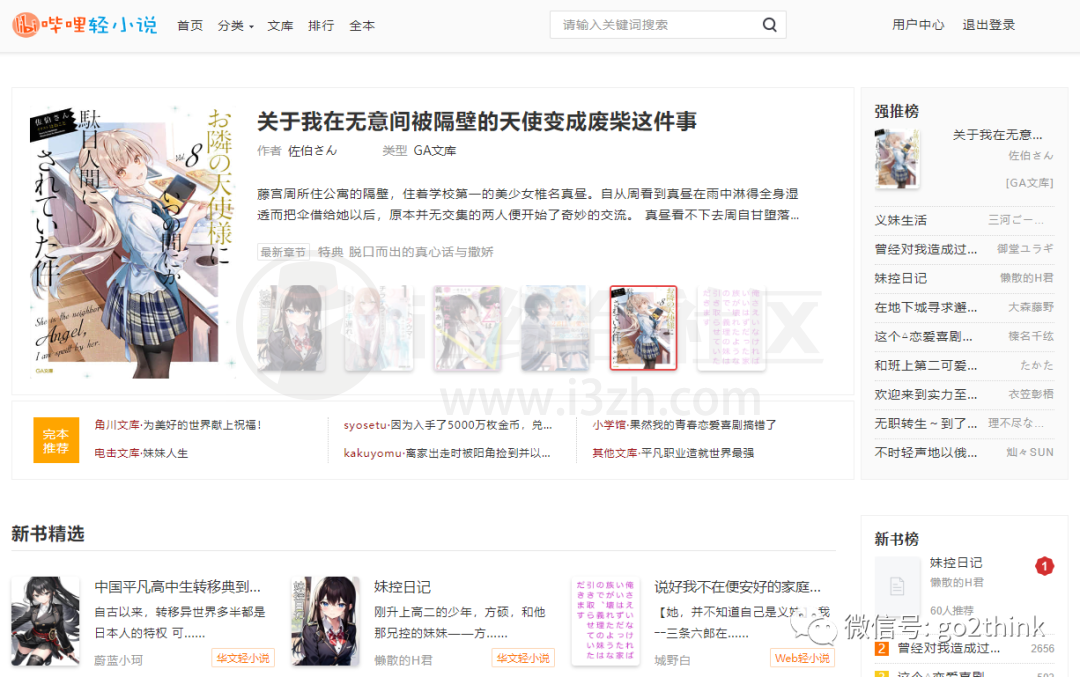Open 角川文库·为美好的世界献上祝福!
Viewport: 1080px width, 677px height.
click(178, 425)
